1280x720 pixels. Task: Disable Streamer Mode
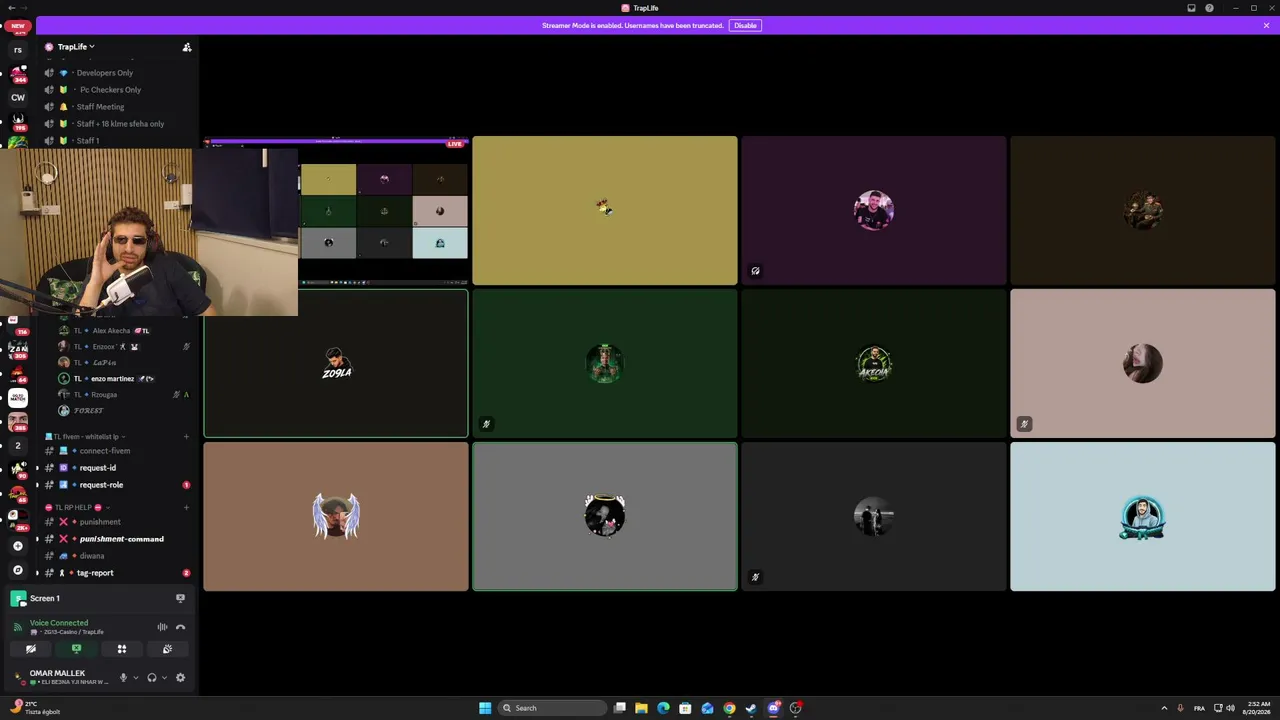[x=745, y=25]
